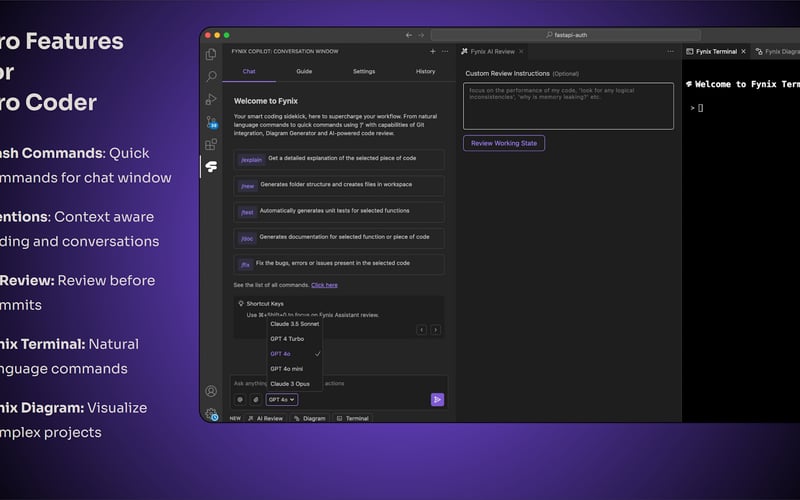Follow the Click here commands link
Screen dimensions: 800x500
324,285
